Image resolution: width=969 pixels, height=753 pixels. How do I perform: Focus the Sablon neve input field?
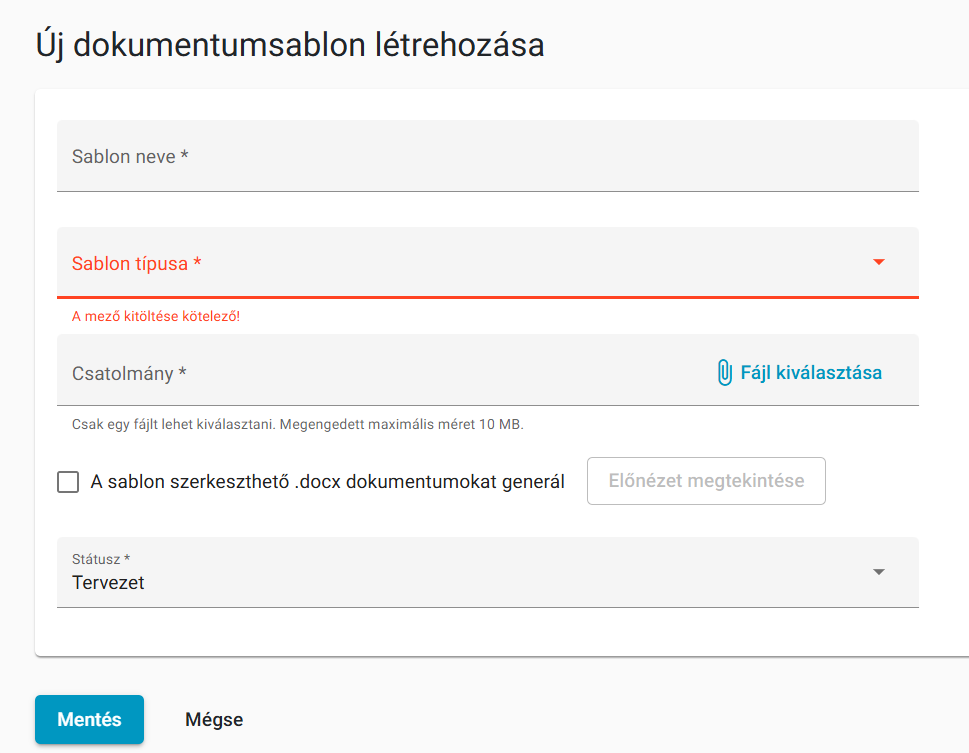(488, 156)
